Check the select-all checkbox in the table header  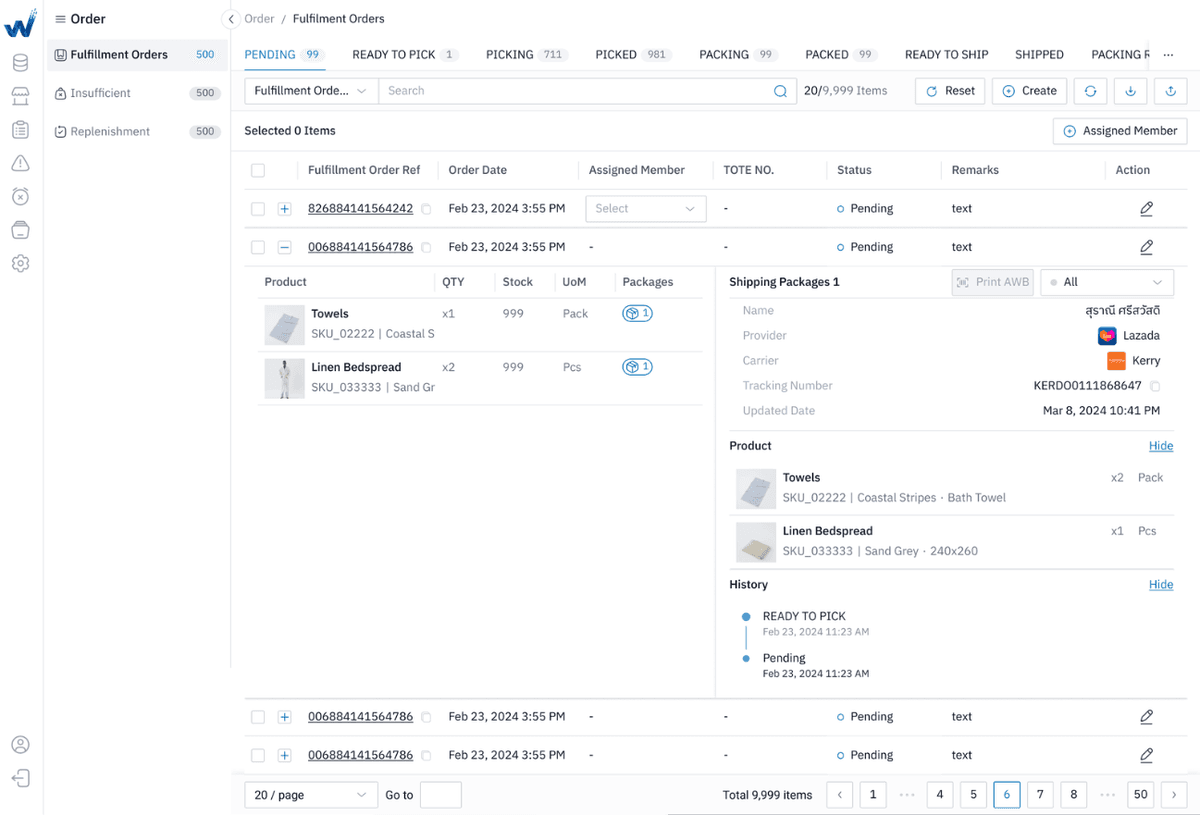[x=257, y=170]
